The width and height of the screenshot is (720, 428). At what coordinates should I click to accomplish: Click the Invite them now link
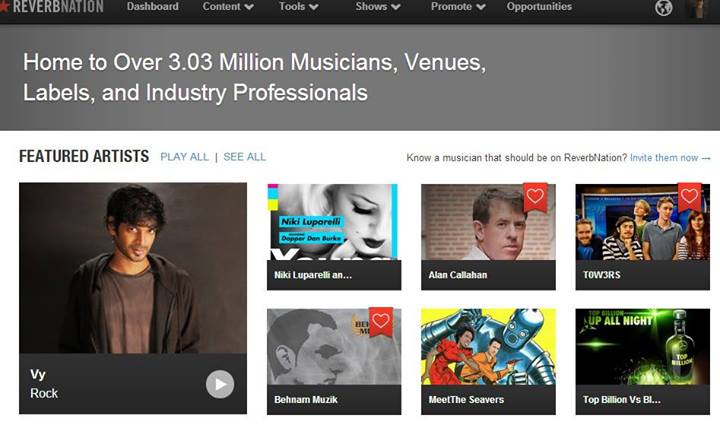670,158
